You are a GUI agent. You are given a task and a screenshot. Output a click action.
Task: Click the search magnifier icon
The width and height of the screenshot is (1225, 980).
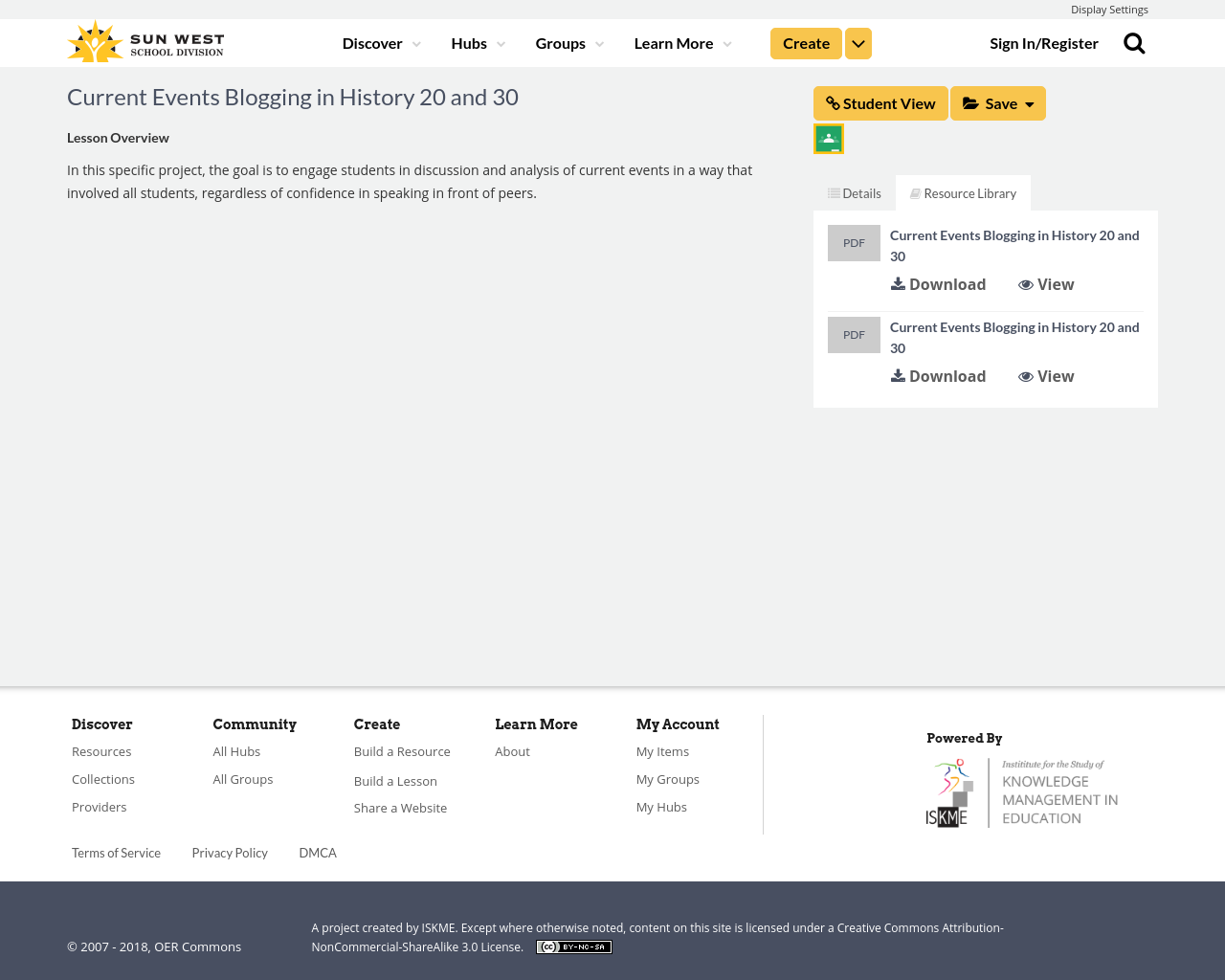(1134, 44)
